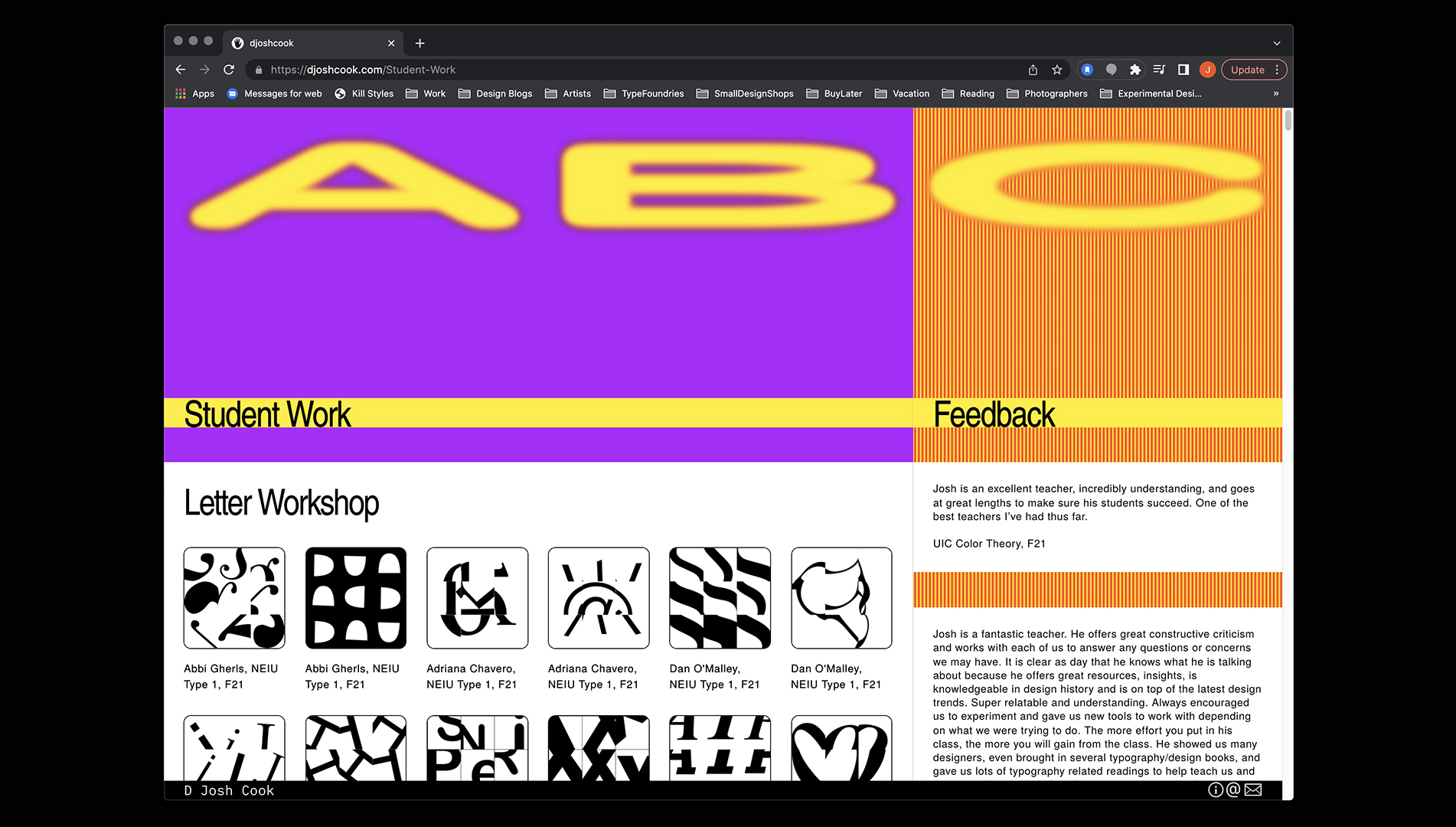Screen dimensions: 1456x827
Task: Click the share icon in address bar
Action: pos(1033,70)
